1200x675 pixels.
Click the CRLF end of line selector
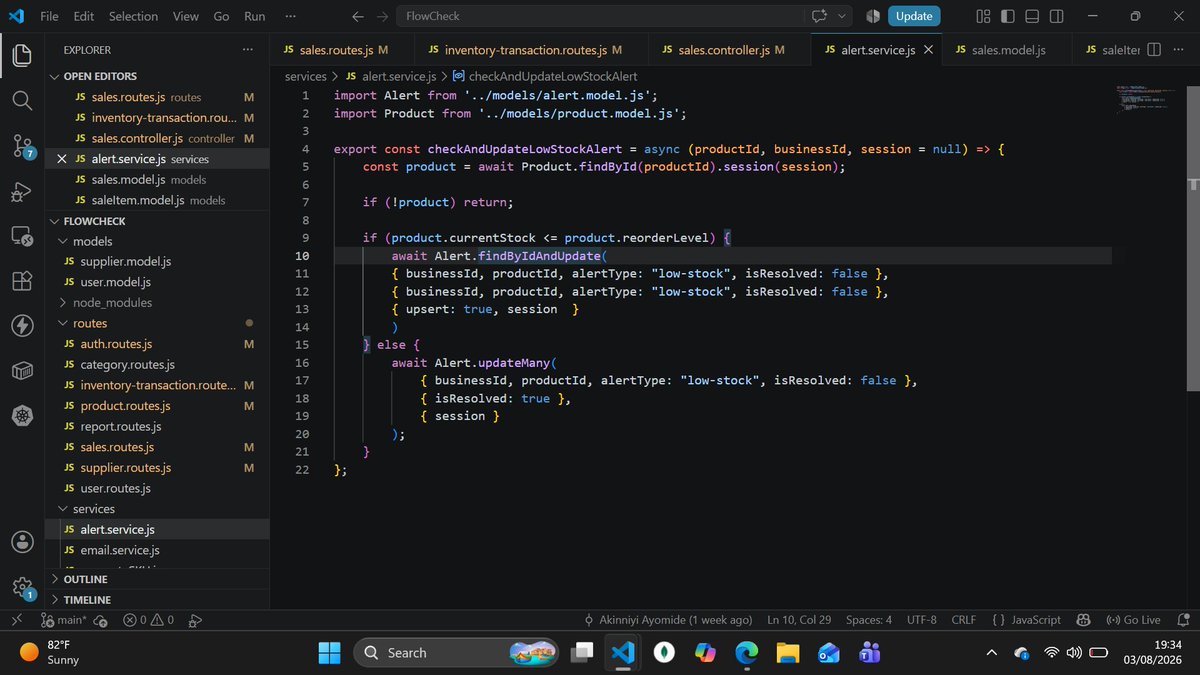click(963, 620)
